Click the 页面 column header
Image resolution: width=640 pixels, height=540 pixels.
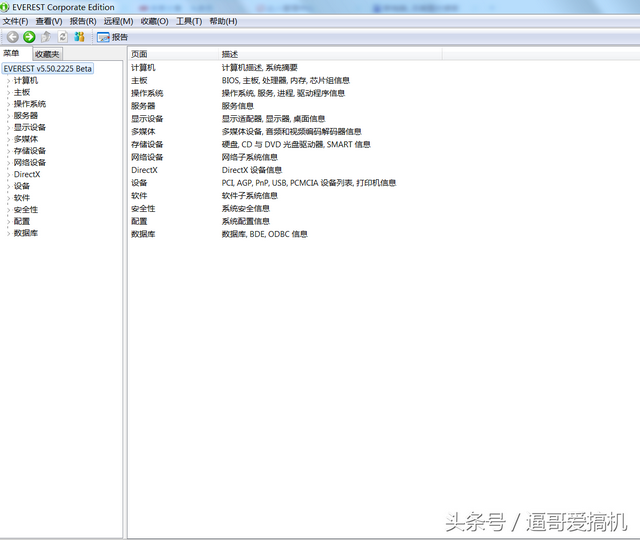click(x=173, y=54)
